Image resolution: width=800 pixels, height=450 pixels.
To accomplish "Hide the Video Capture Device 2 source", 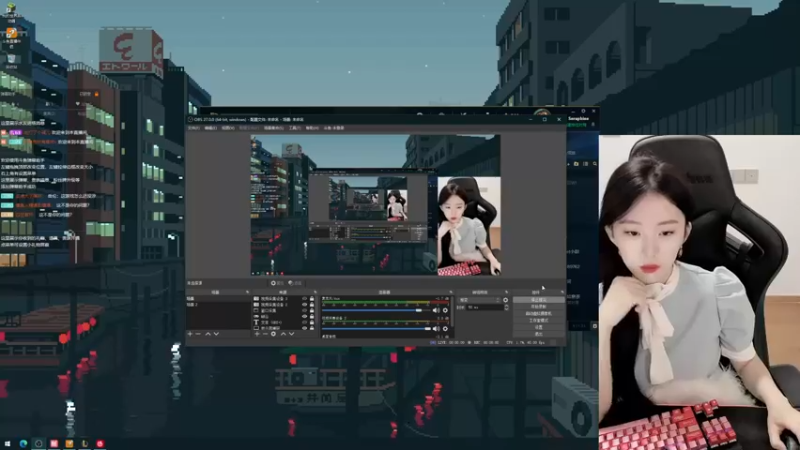I will click(305, 305).
